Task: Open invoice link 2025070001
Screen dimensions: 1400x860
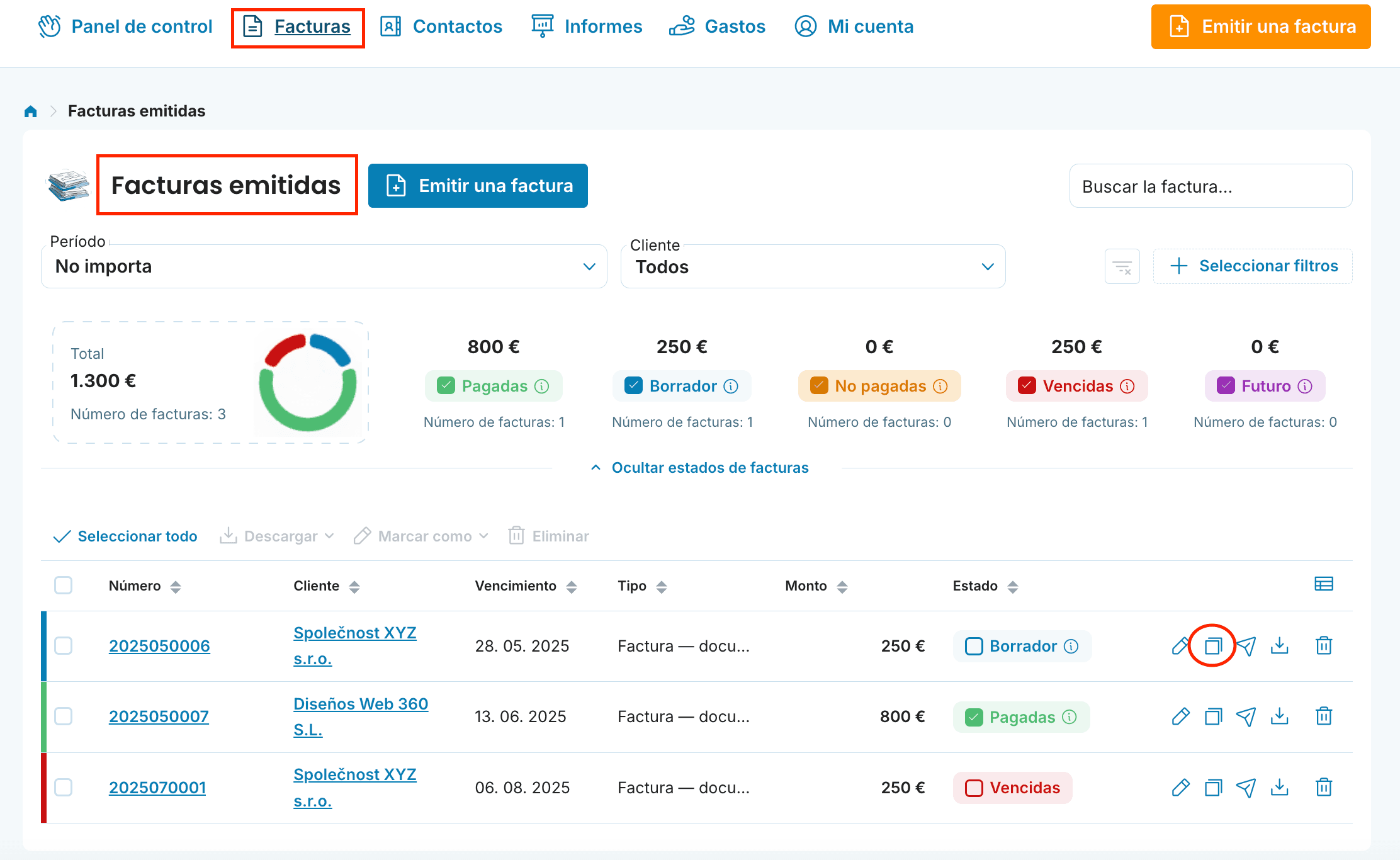Action: coord(157,788)
